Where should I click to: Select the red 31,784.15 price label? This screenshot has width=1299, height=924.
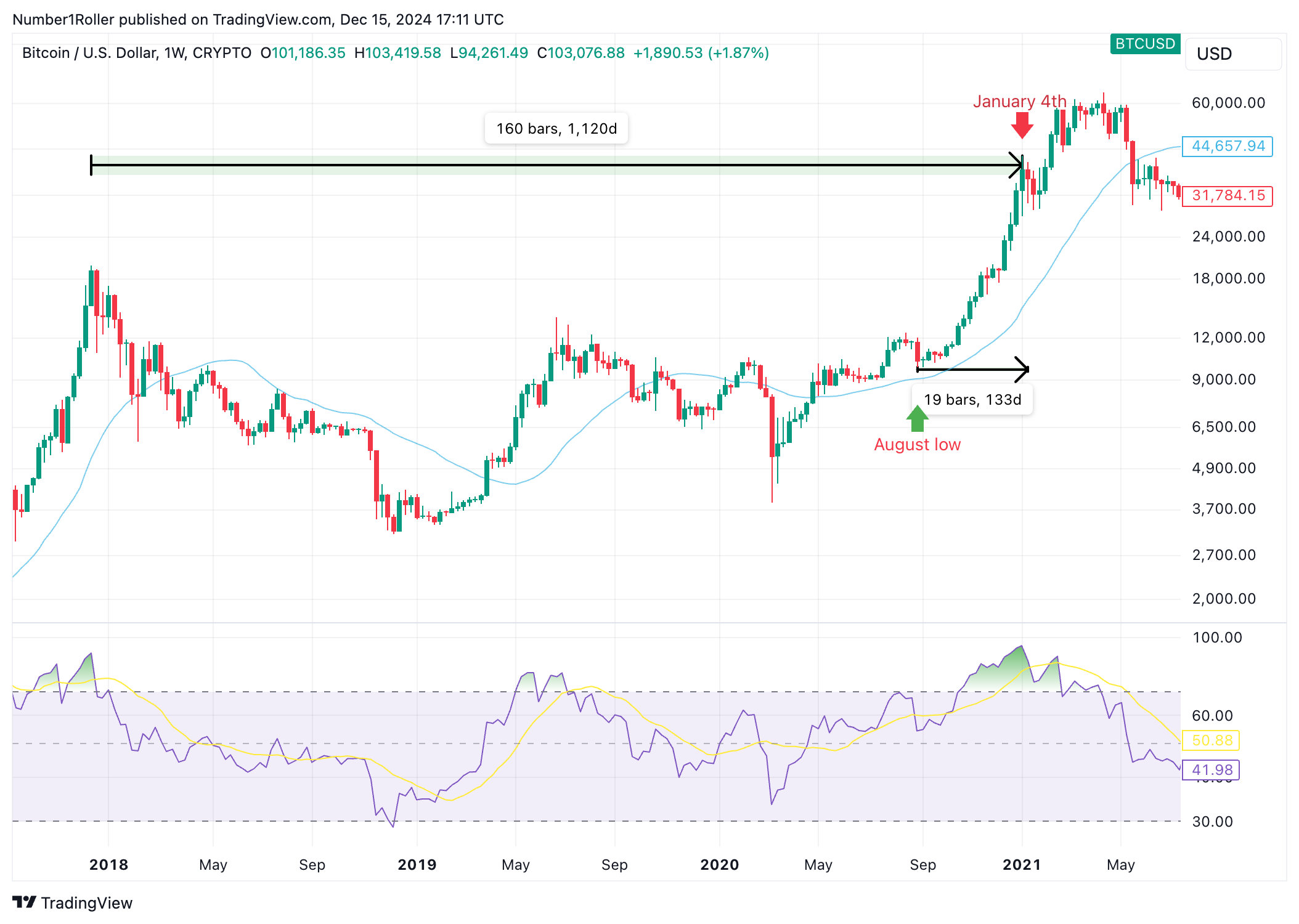point(1228,196)
